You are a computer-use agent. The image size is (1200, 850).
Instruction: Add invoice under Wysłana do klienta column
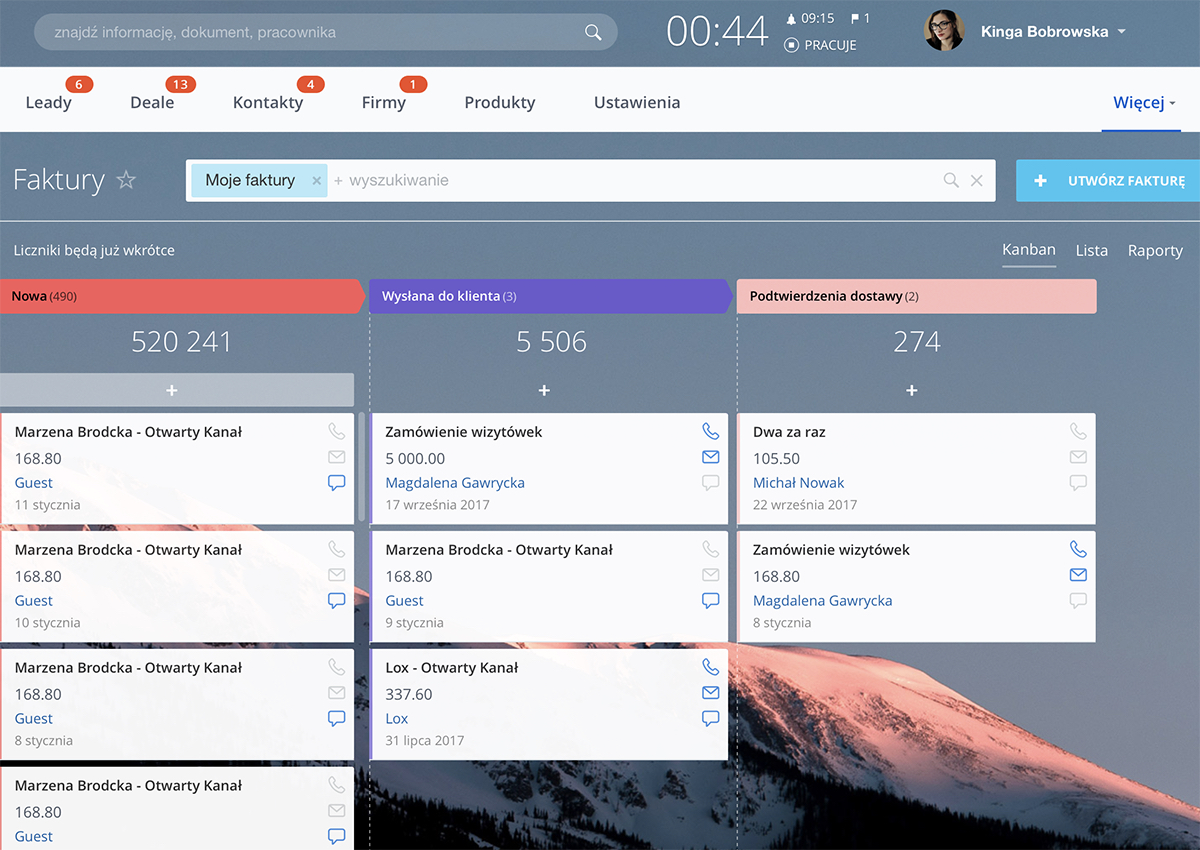(x=544, y=390)
